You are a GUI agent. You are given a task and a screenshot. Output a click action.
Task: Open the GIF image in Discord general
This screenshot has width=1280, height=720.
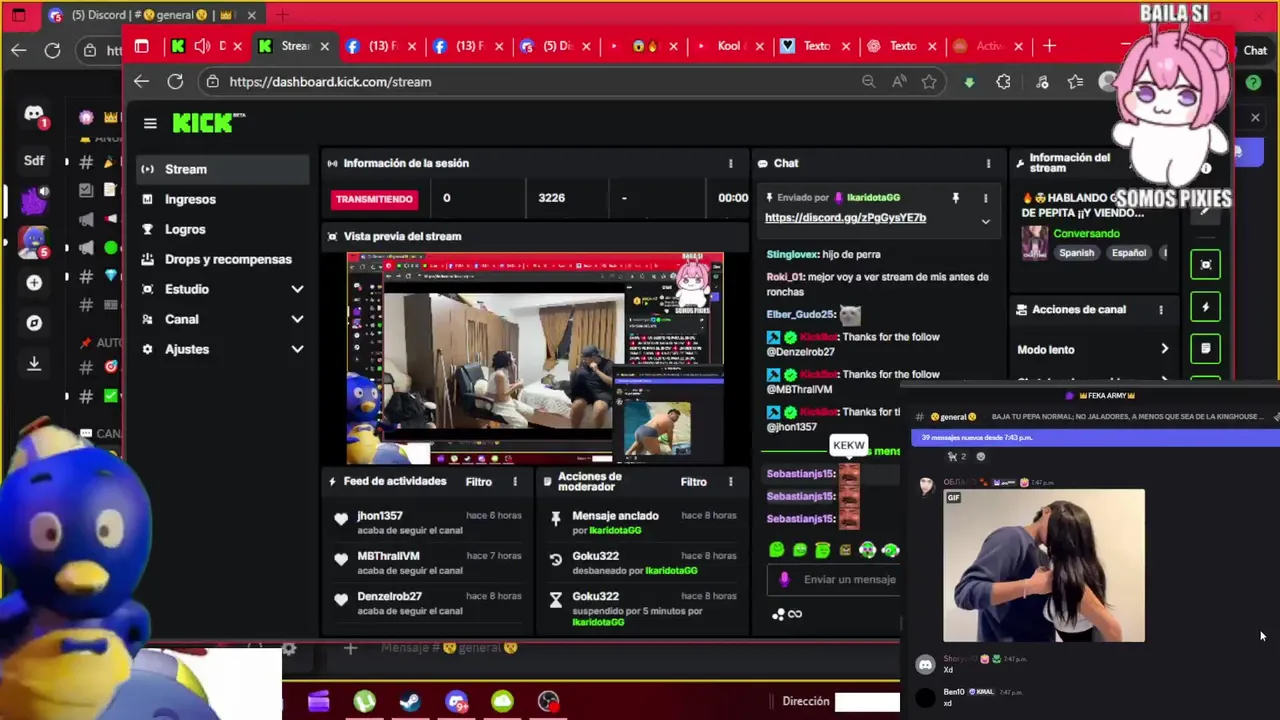[x=1044, y=565]
